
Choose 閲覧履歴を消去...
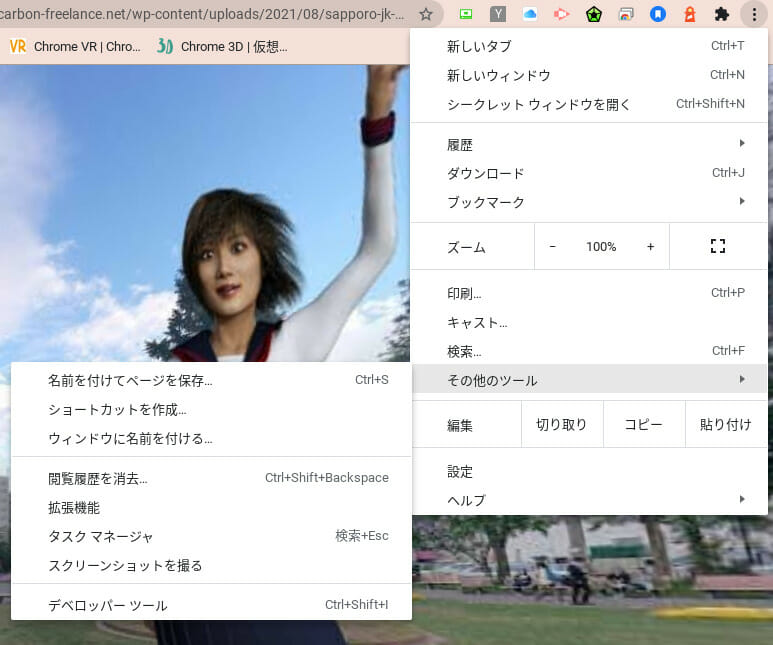click(211, 478)
